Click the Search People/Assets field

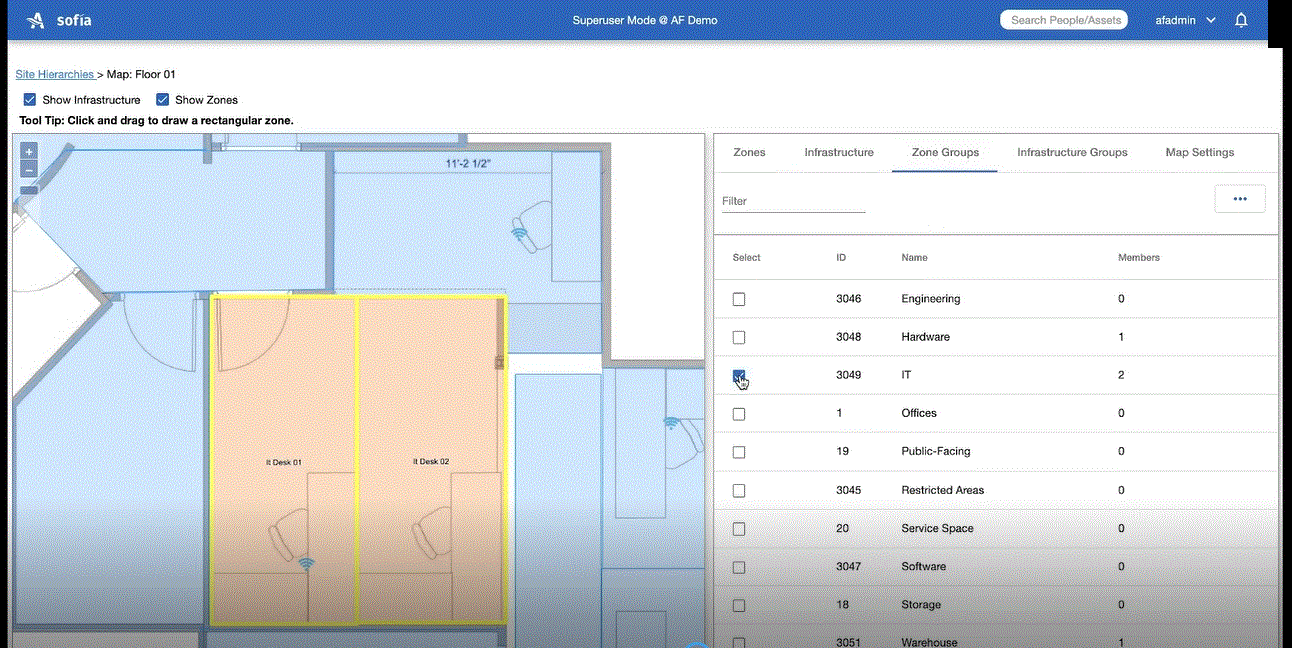[1063, 19]
